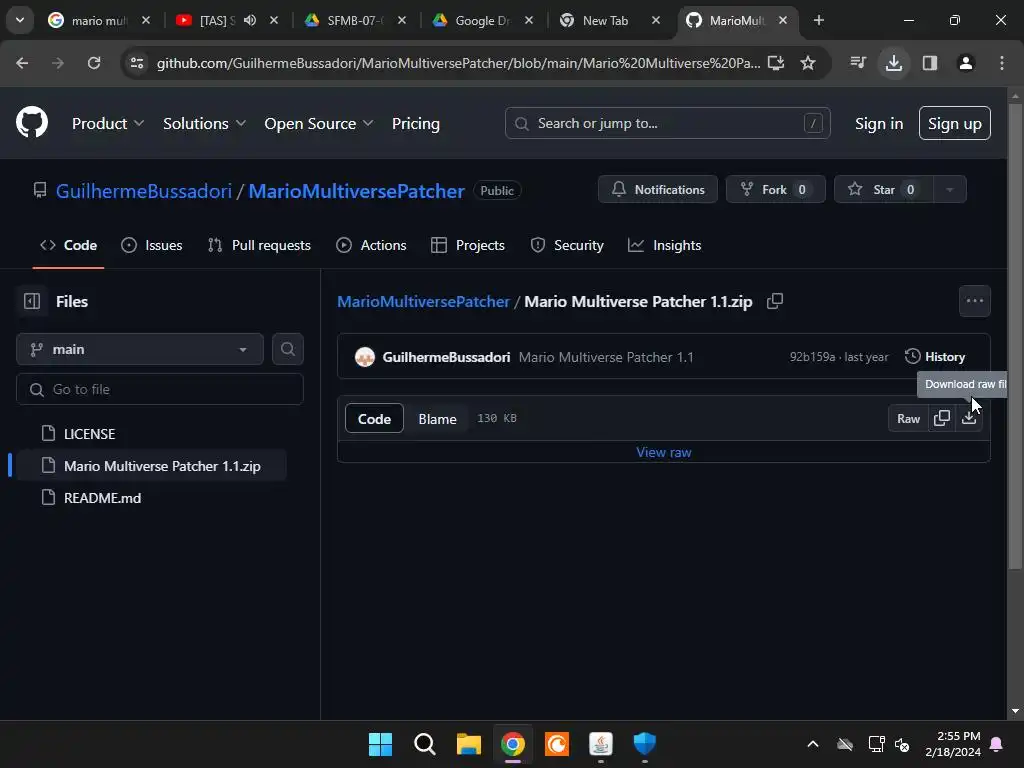Click the Notifications button
Screen dimensions: 1024x768
pyautogui.click(x=658, y=189)
